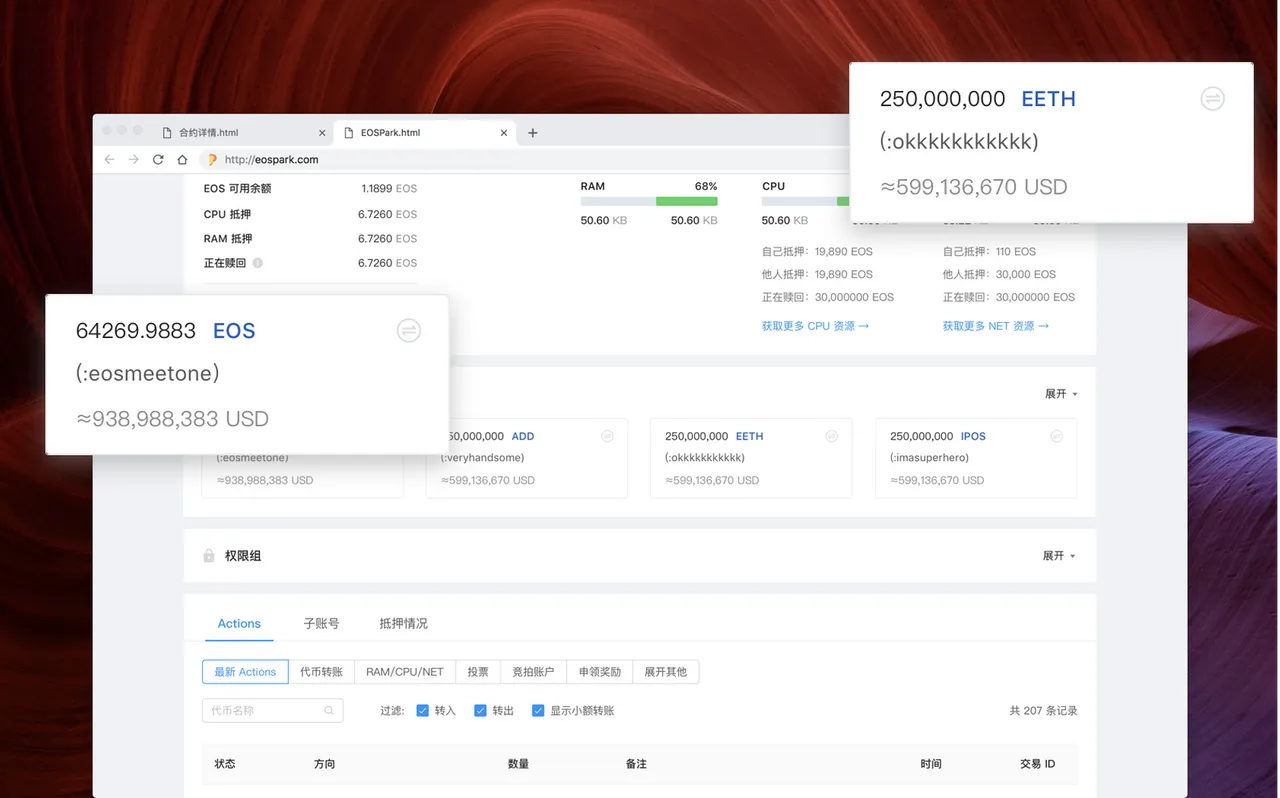Click the 备注 column header
This screenshot has height=798, width=1280.
click(636, 764)
